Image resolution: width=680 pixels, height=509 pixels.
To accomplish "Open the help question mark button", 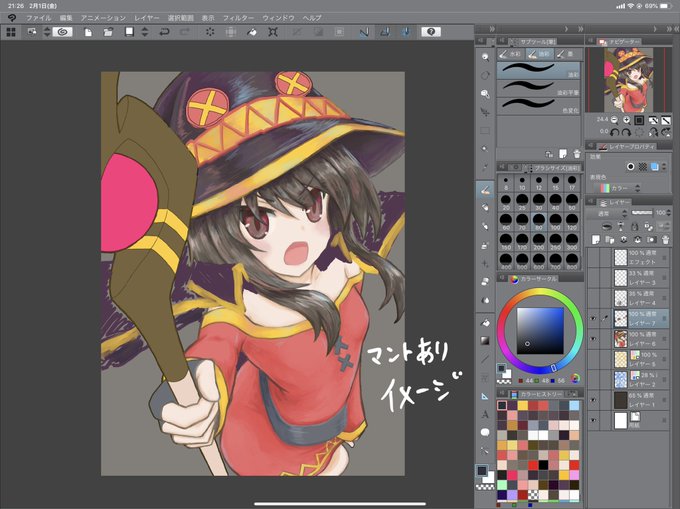I will click(431, 32).
